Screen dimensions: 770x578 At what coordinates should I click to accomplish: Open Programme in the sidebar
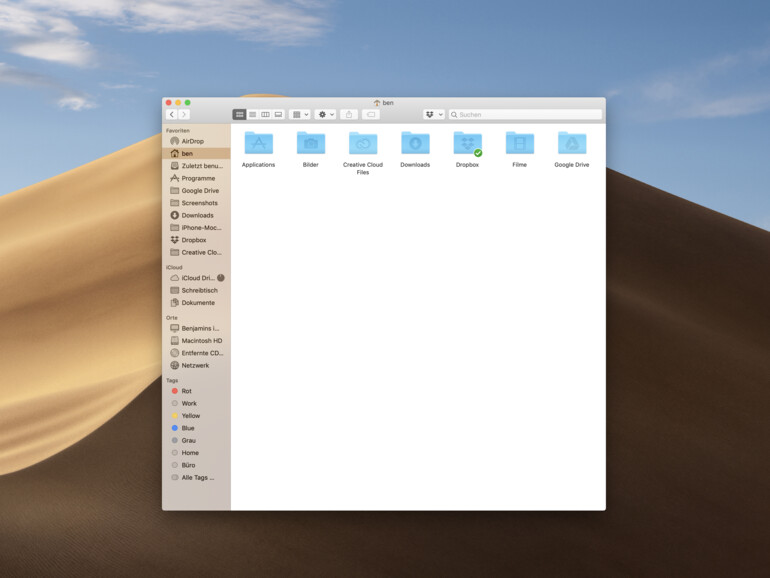(x=196, y=178)
